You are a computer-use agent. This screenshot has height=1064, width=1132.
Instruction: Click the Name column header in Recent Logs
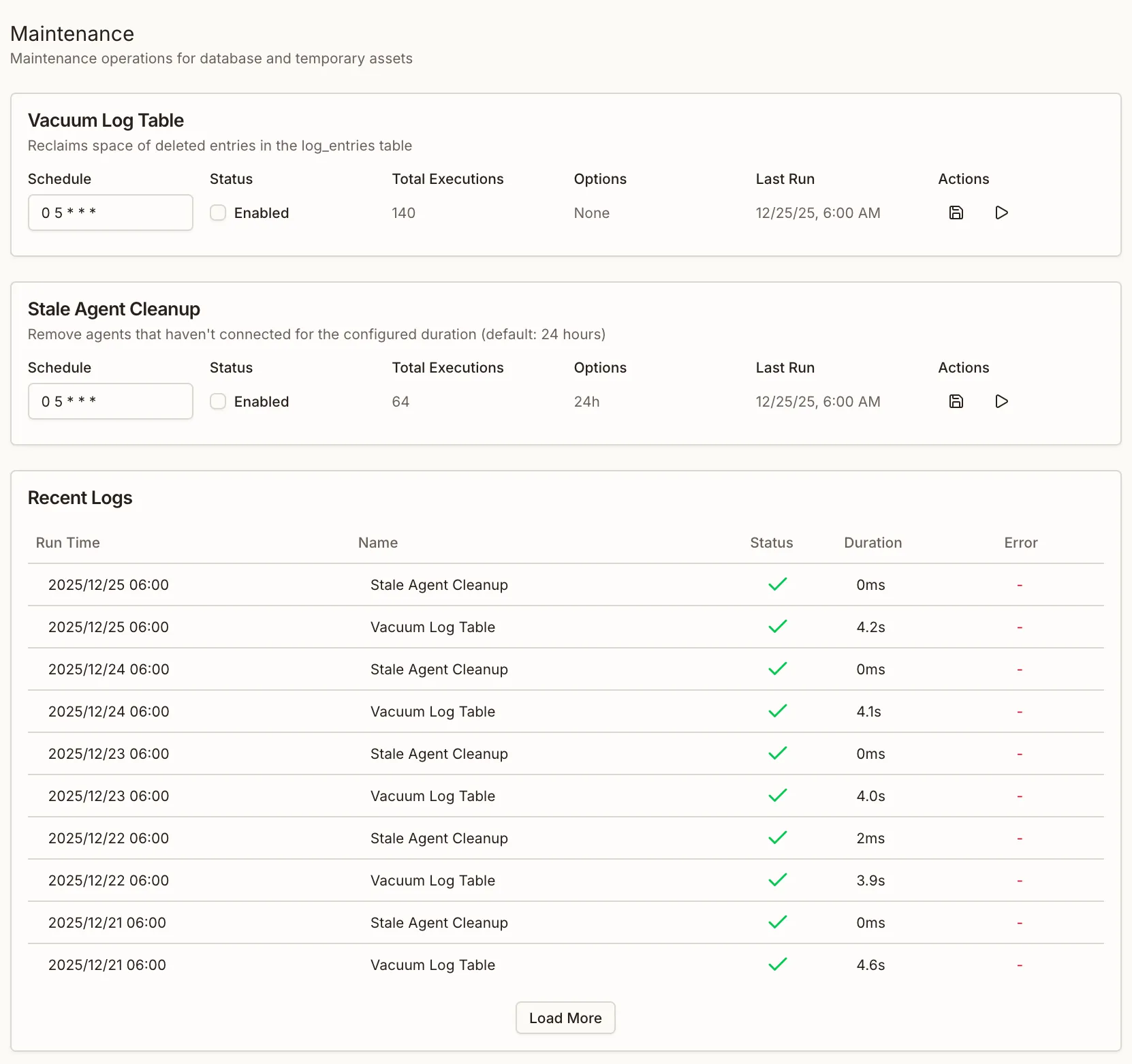(x=378, y=543)
